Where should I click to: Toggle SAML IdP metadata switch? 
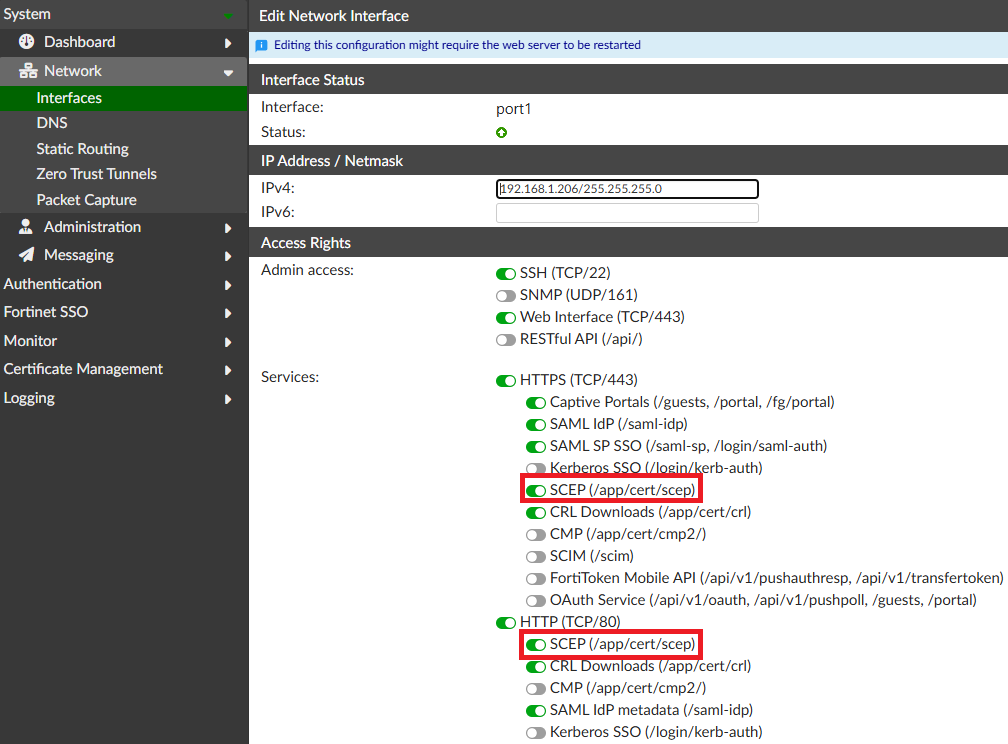pyautogui.click(x=536, y=711)
